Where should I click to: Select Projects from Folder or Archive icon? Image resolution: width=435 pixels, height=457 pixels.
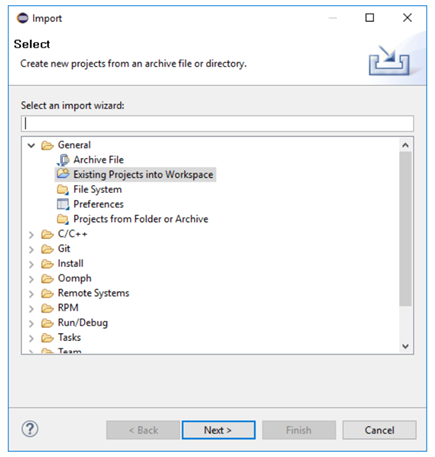click(63, 219)
